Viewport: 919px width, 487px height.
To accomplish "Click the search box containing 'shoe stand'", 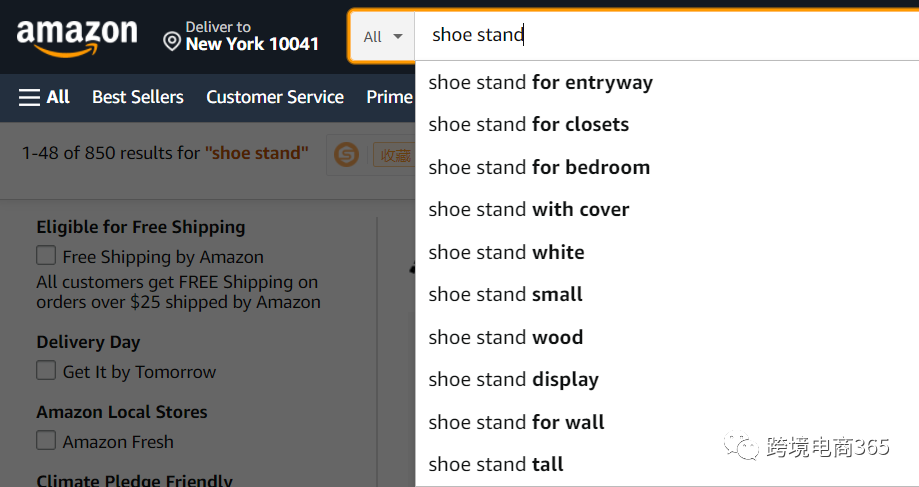I will 660,35.
